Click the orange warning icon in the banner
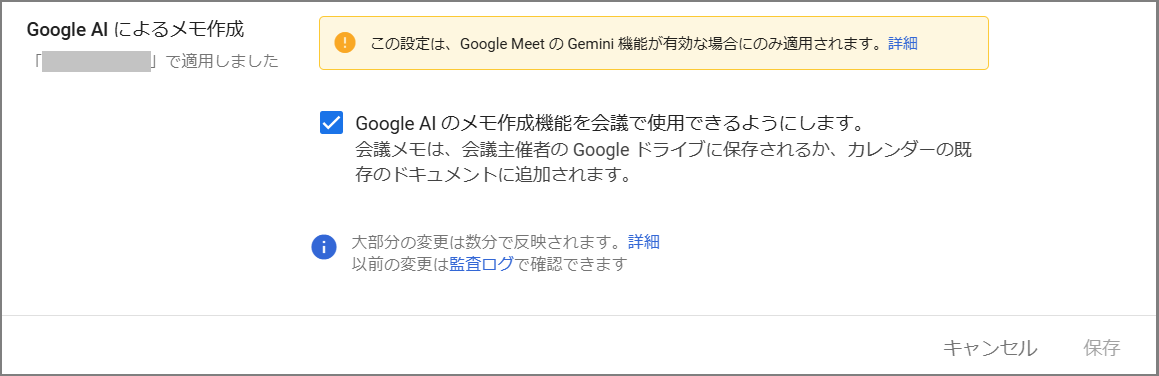Viewport: 1159px width, 376px height. tap(344, 43)
